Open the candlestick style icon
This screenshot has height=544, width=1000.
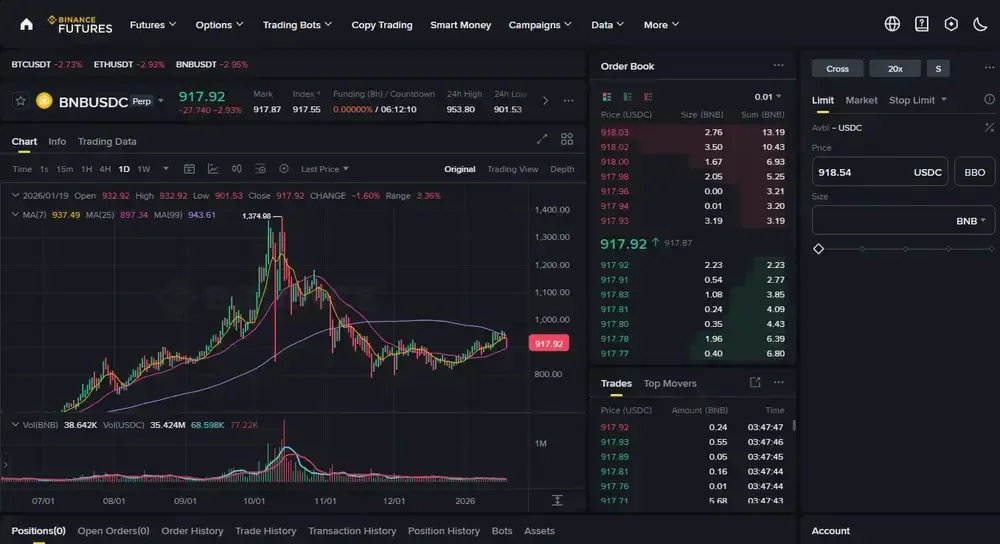[x=237, y=169]
